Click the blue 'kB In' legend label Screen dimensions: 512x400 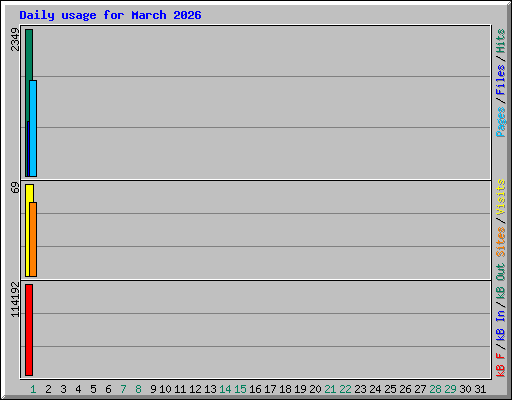point(501,325)
